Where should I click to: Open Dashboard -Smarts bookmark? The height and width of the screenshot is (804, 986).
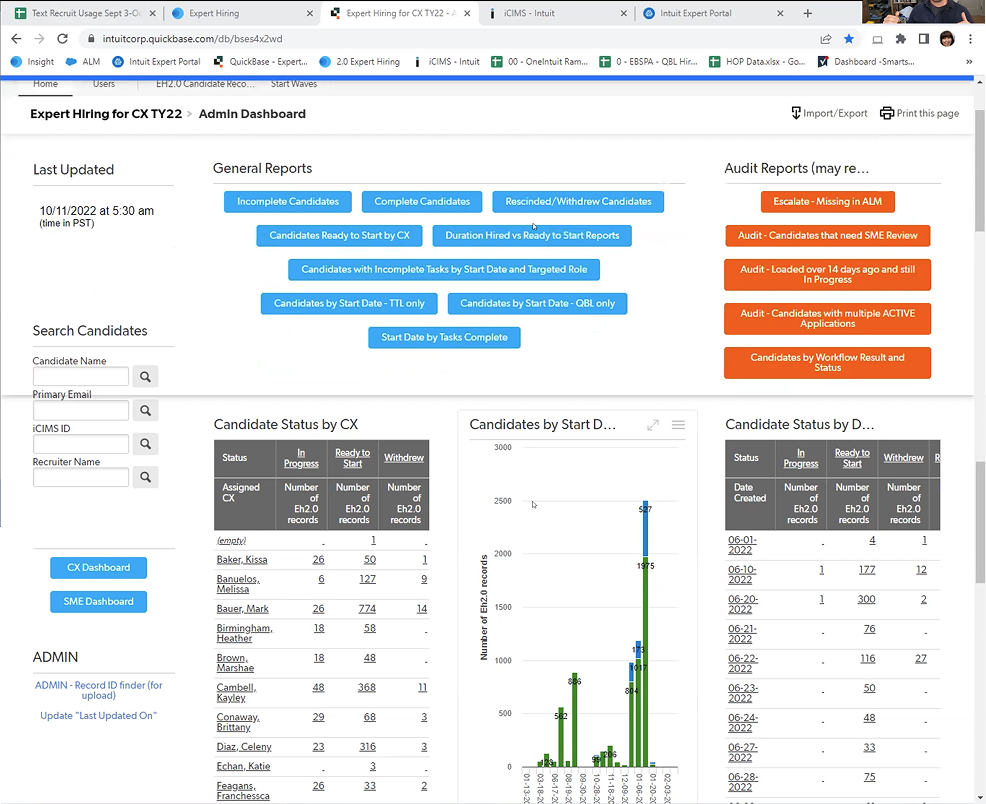click(x=866, y=62)
